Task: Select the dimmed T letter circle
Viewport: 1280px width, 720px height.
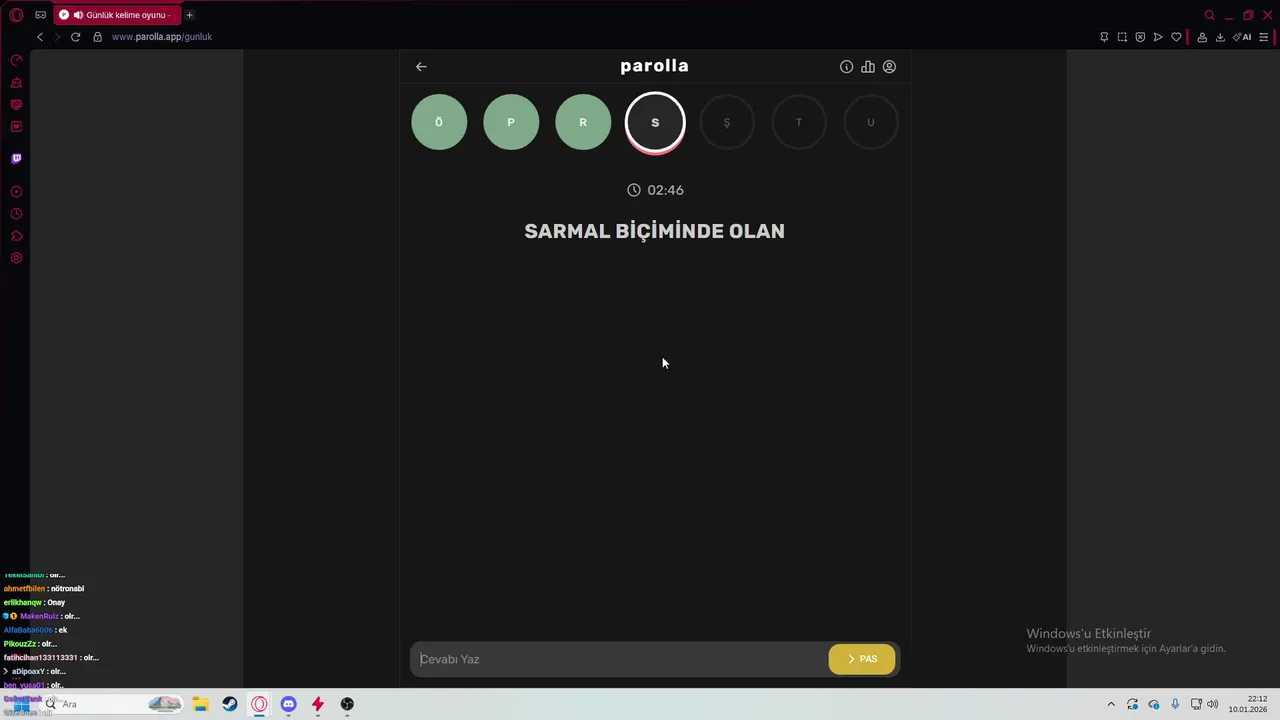Action: click(x=799, y=122)
